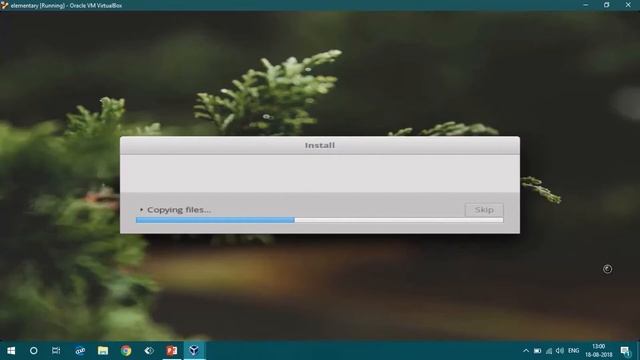Show hidden system tray icons
This screenshot has height=360, width=640.
pos(526,351)
